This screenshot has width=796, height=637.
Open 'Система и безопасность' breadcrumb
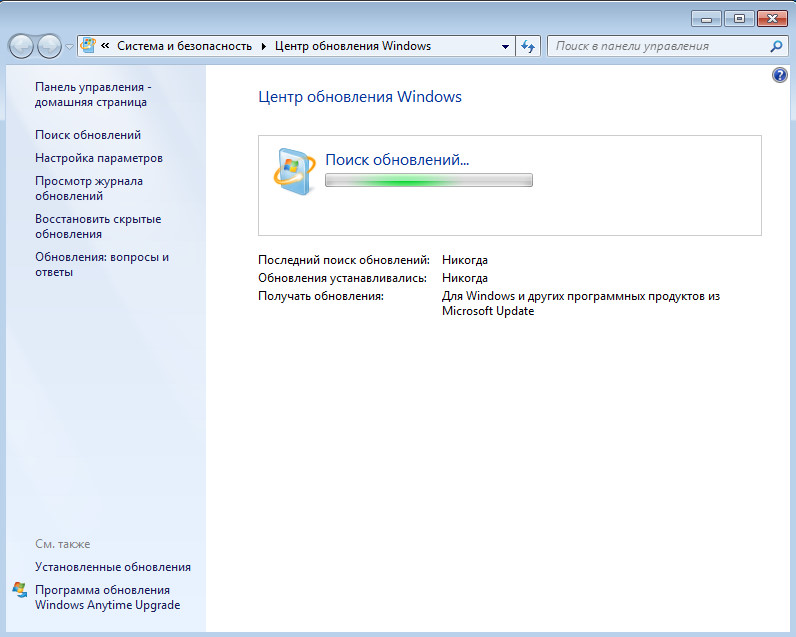[184, 46]
